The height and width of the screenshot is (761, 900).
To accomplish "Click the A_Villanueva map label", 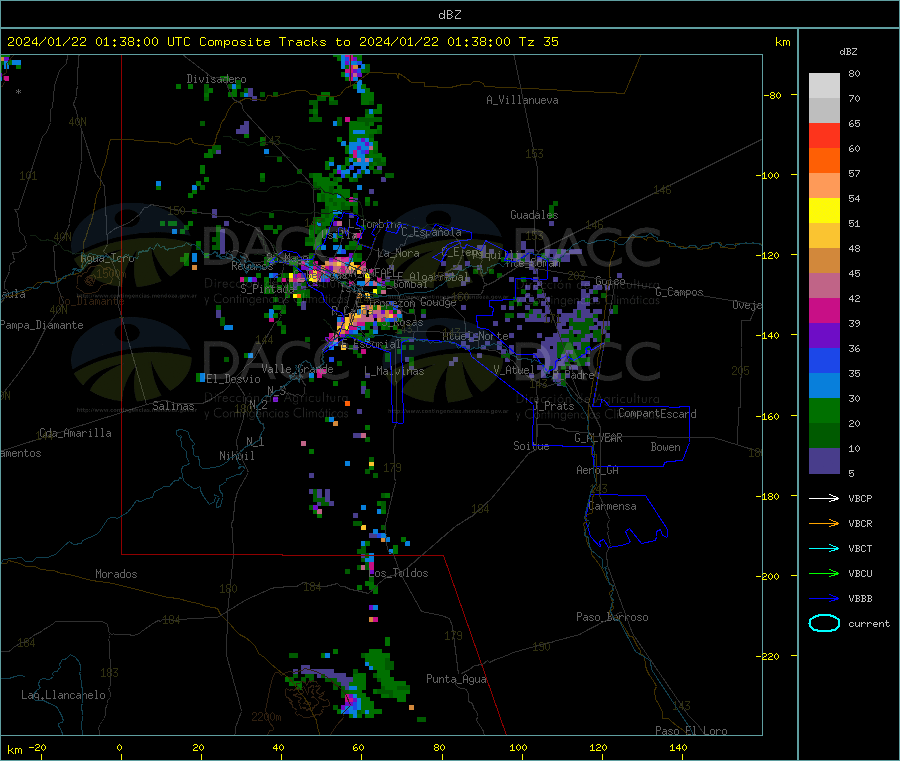I will tap(522, 100).
